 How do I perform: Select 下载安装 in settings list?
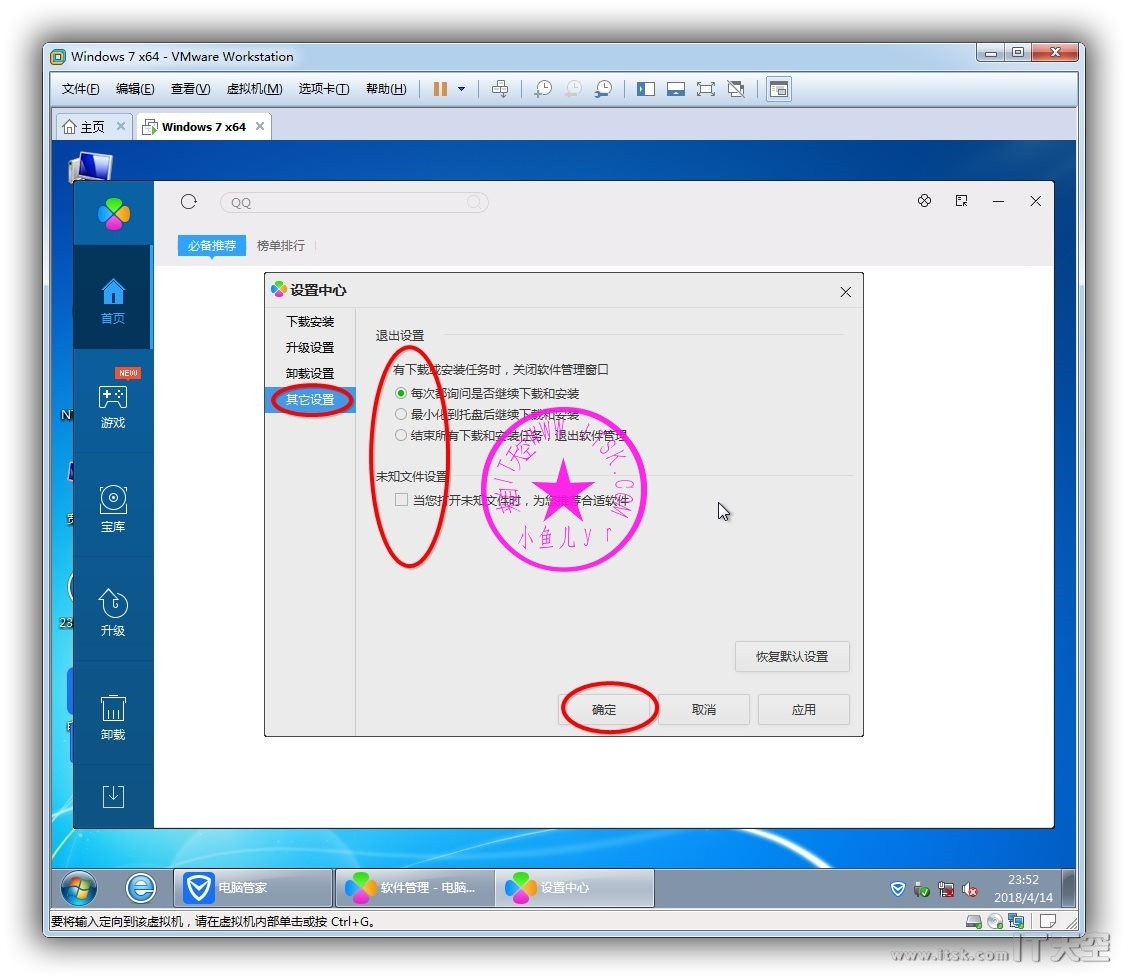310,322
